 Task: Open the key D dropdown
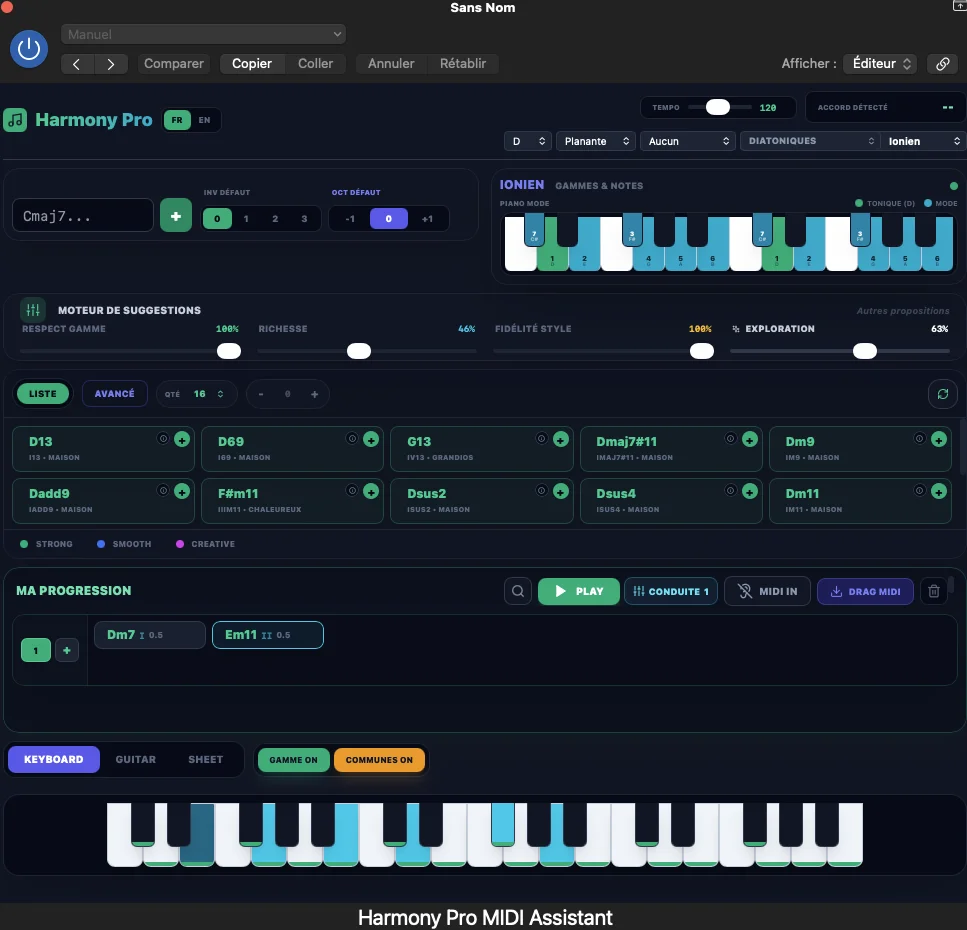click(528, 141)
